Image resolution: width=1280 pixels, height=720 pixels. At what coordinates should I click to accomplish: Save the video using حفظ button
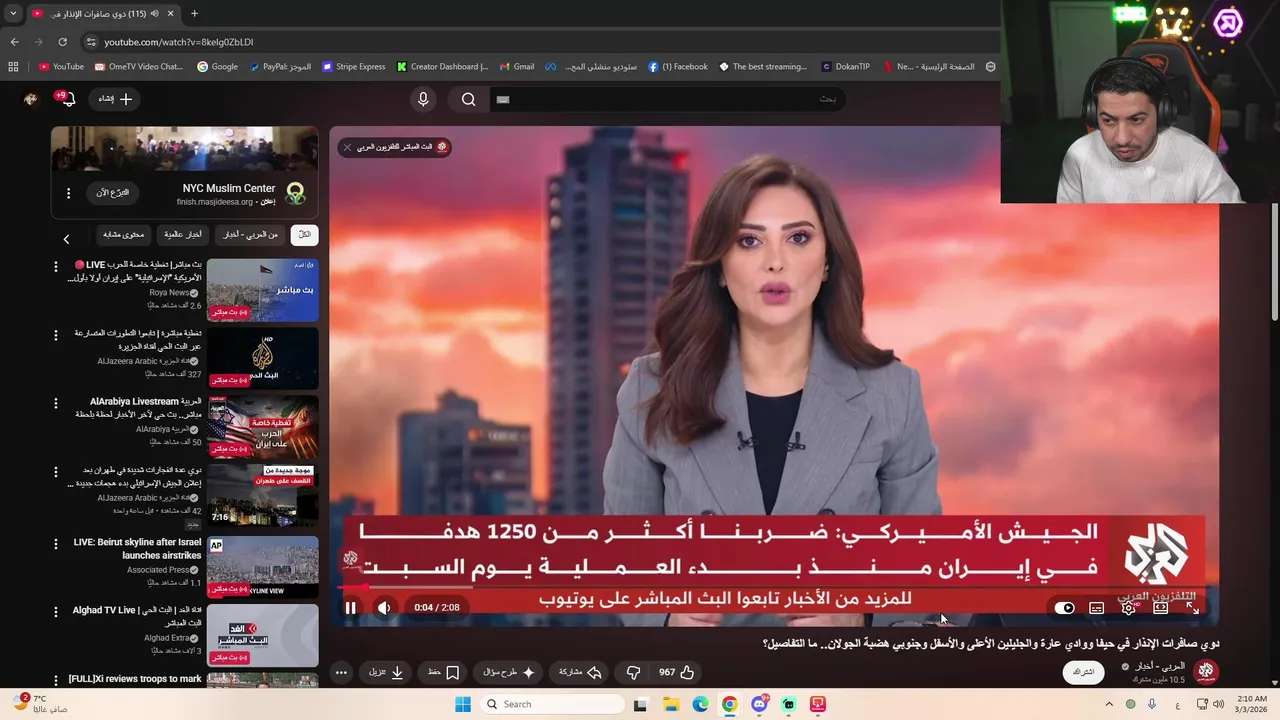pos(444,672)
